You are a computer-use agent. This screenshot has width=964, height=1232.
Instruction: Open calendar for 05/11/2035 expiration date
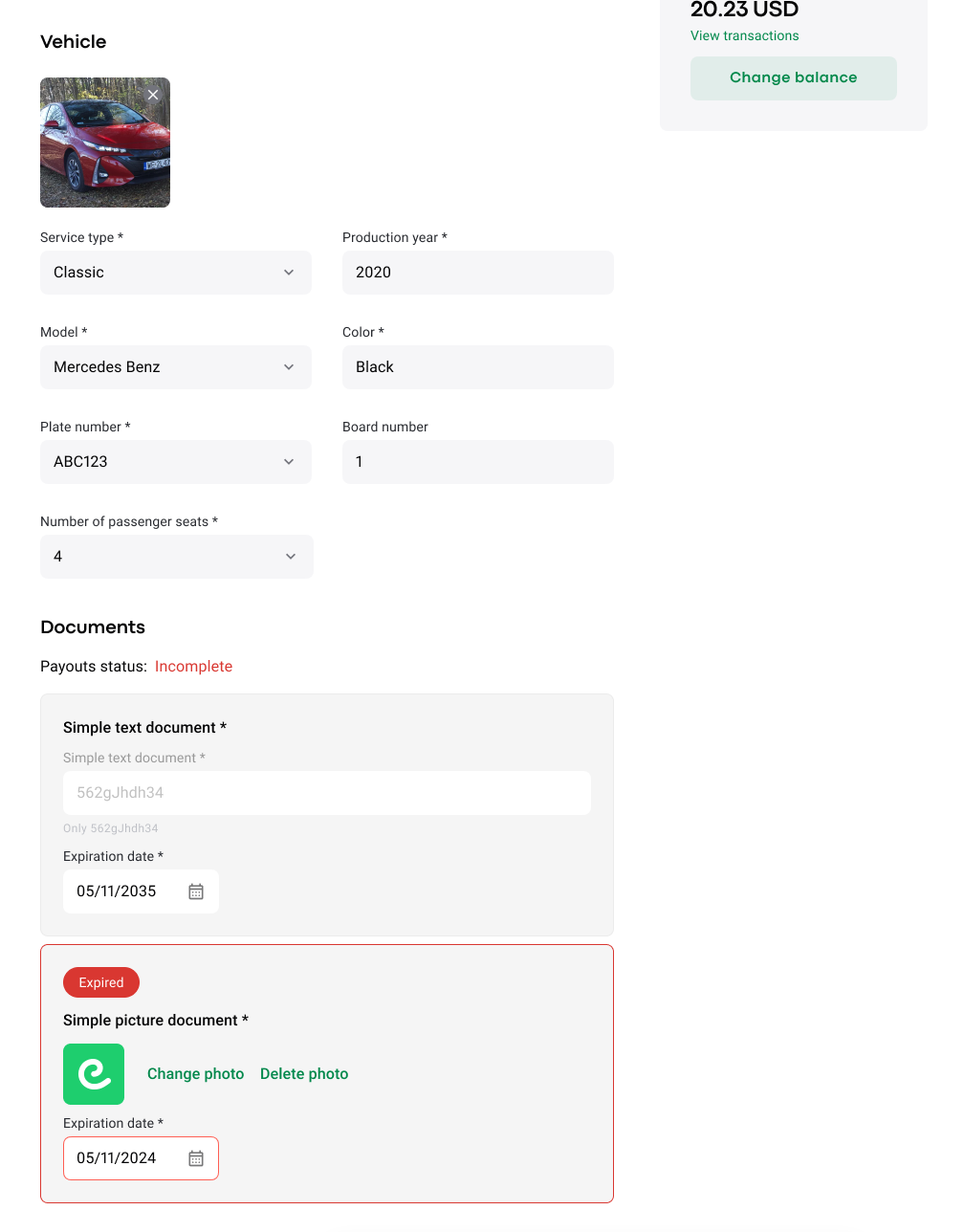pos(196,891)
